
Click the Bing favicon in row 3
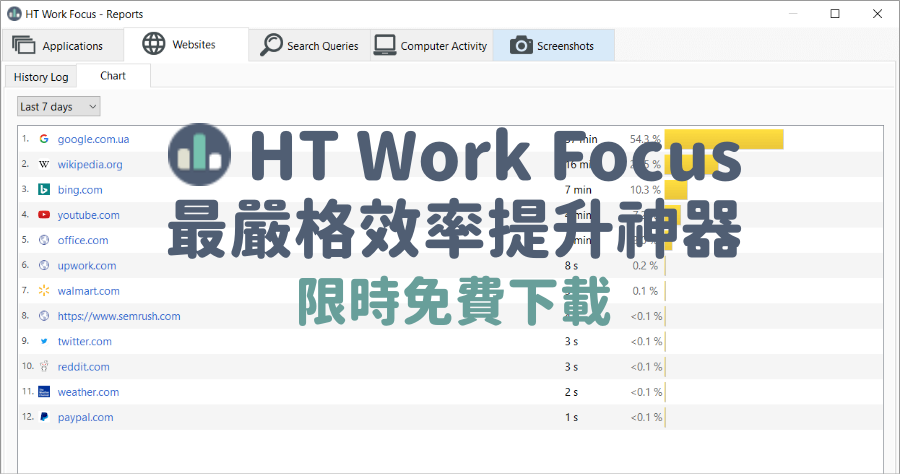pyautogui.click(x=44, y=189)
